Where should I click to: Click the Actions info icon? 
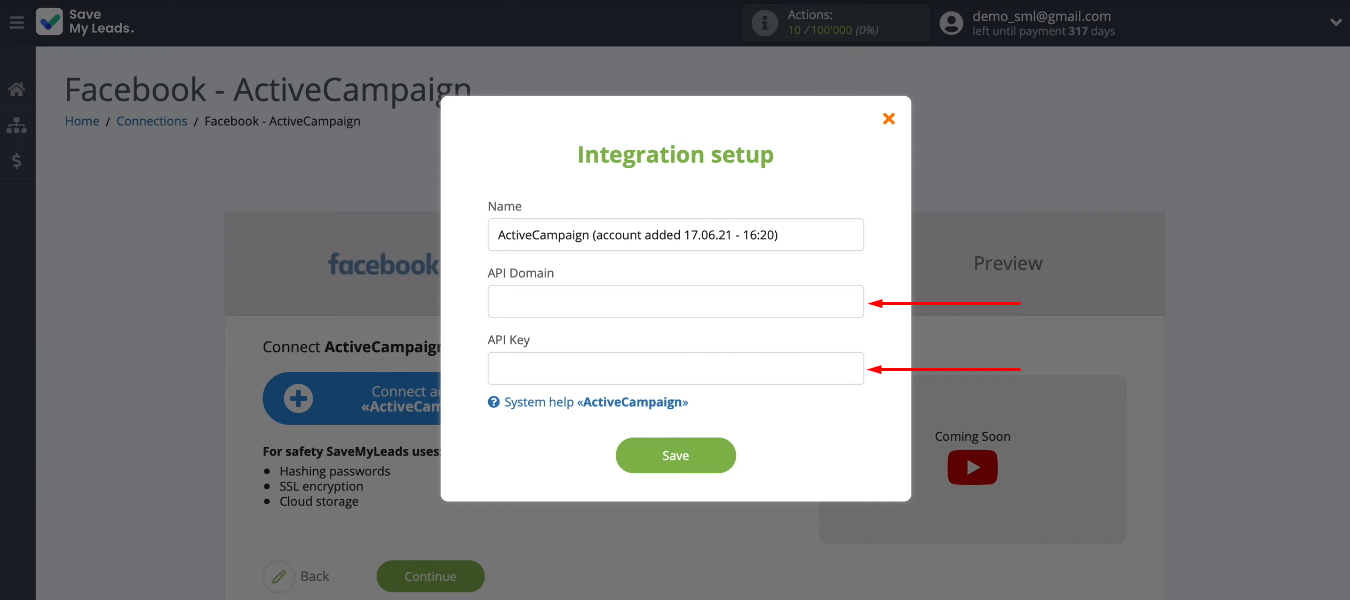(765, 23)
